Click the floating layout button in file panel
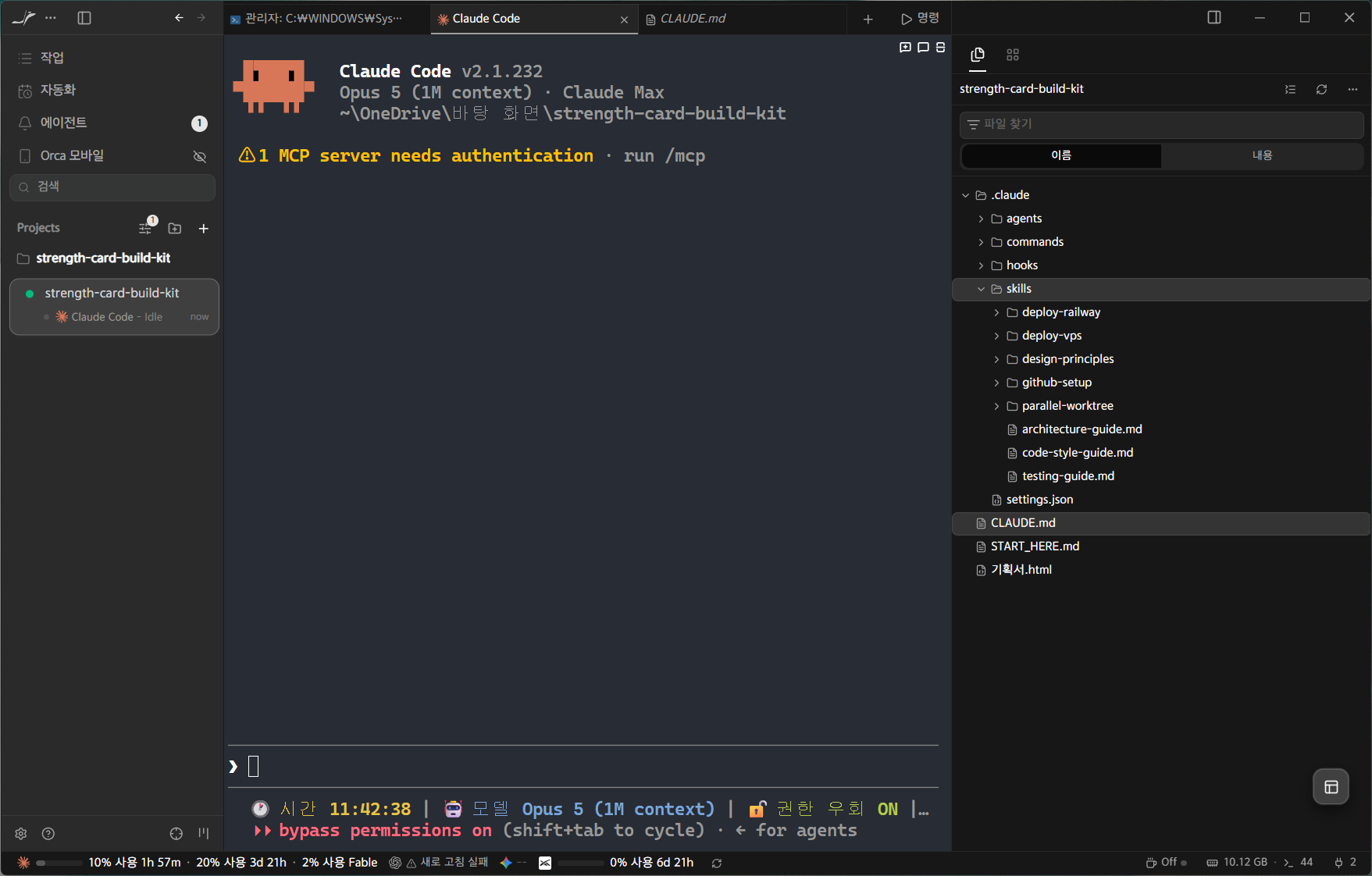Screen dimensions: 1372x876 1331,787
